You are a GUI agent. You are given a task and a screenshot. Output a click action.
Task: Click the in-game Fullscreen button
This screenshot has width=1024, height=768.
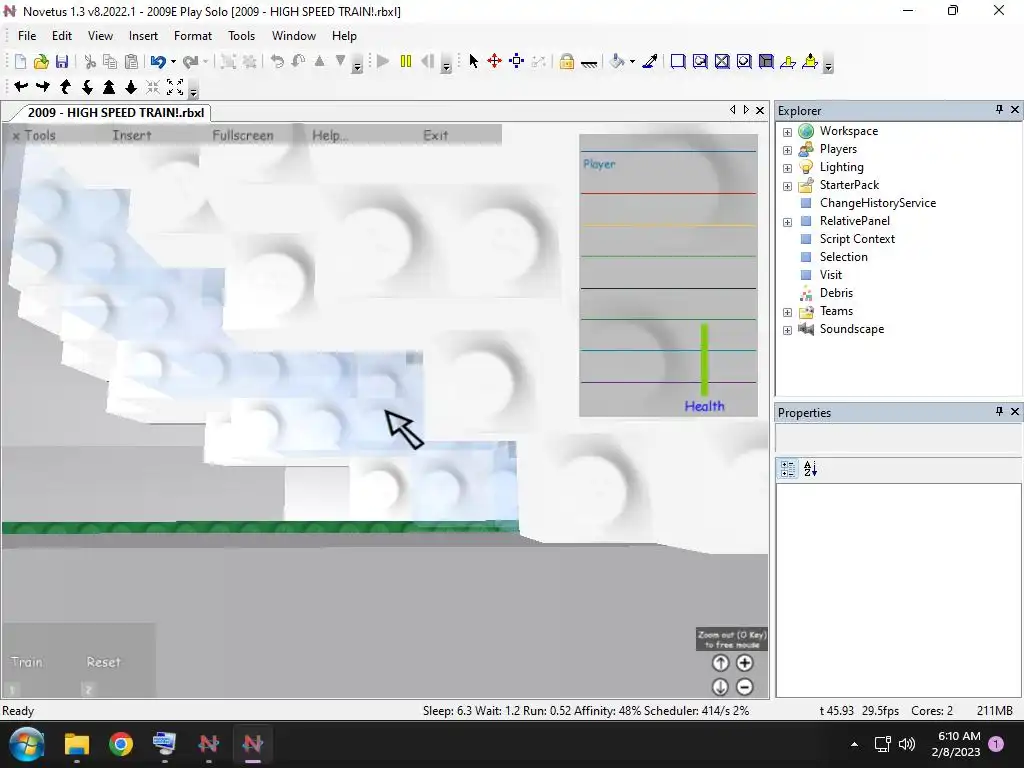[x=243, y=135]
